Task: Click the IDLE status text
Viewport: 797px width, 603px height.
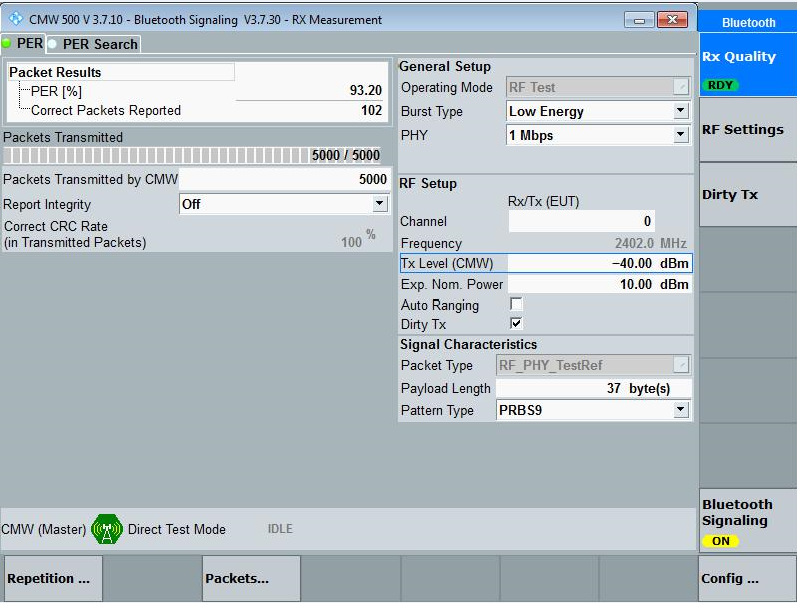Action: [x=280, y=529]
